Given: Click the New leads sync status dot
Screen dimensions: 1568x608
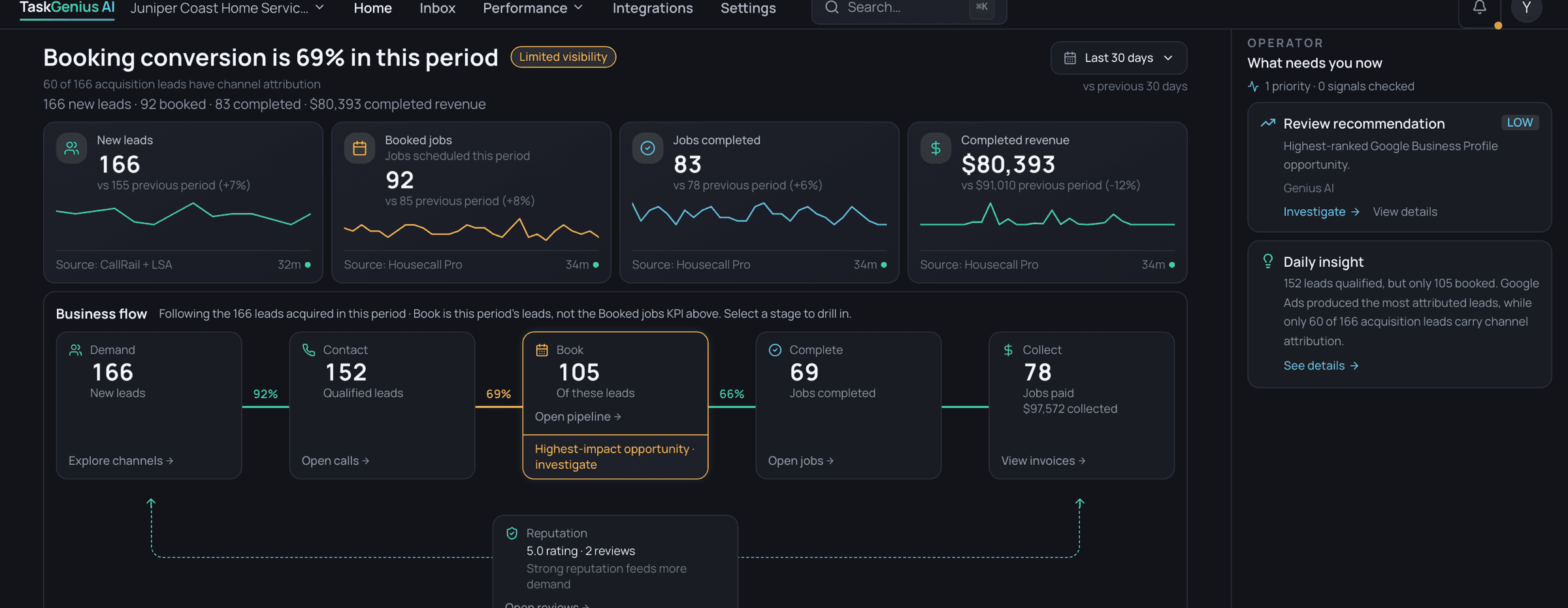Looking at the screenshot, I should click(x=308, y=265).
